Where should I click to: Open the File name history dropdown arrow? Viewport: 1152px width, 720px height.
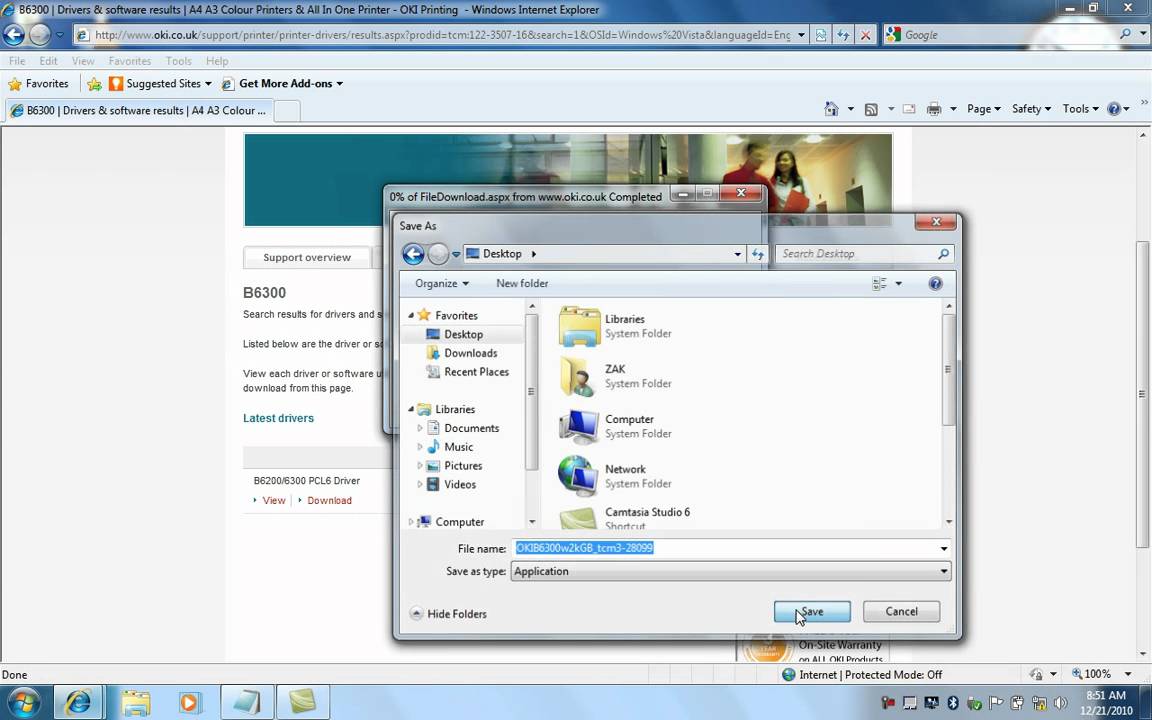pyautogui.click(x=943, y=548)
